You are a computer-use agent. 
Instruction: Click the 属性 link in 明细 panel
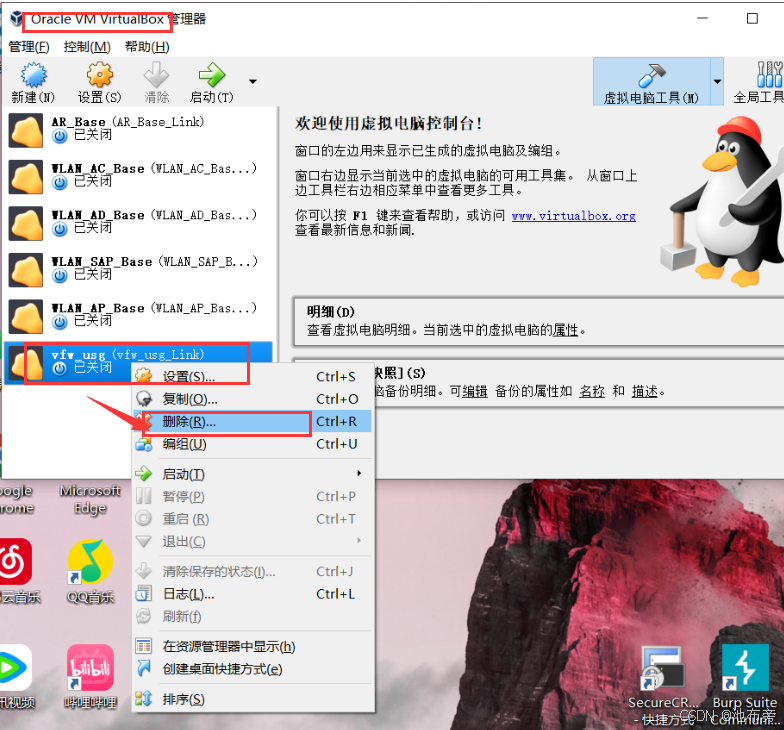pos(565,330)
